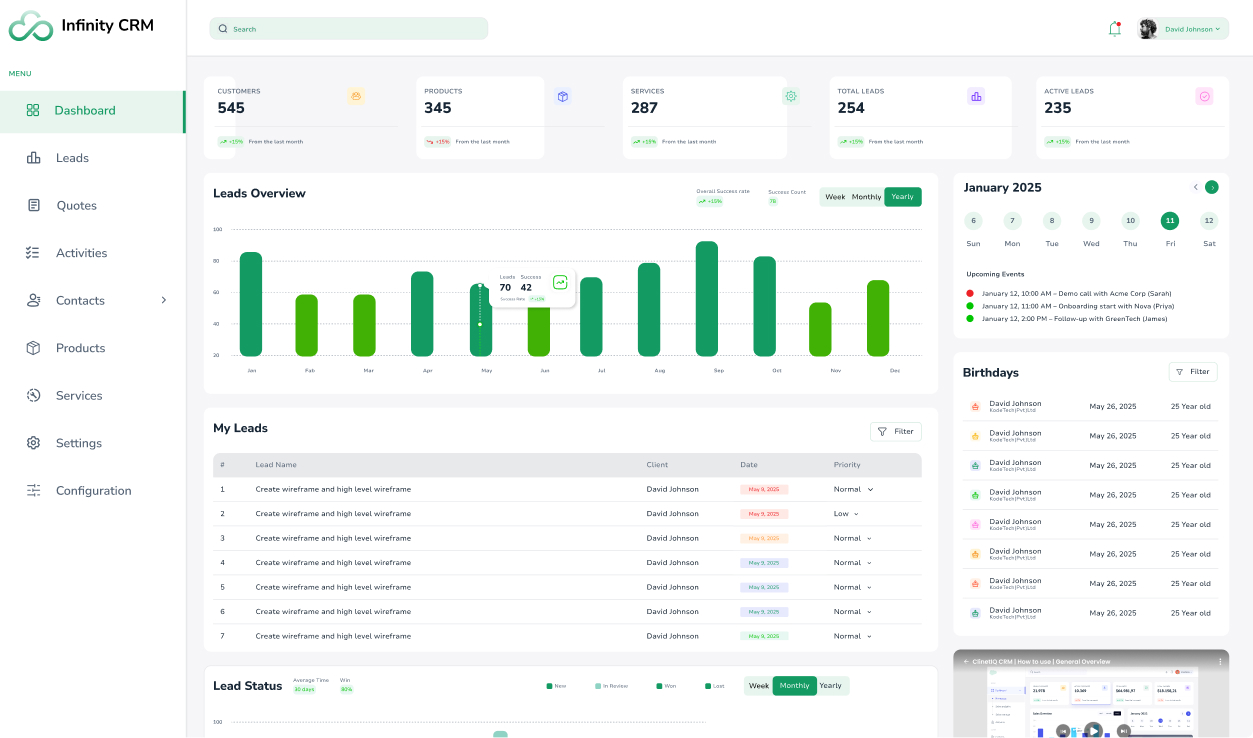
Task: Click the back arrow on video overlay
Action: click(x=966, y=661)
